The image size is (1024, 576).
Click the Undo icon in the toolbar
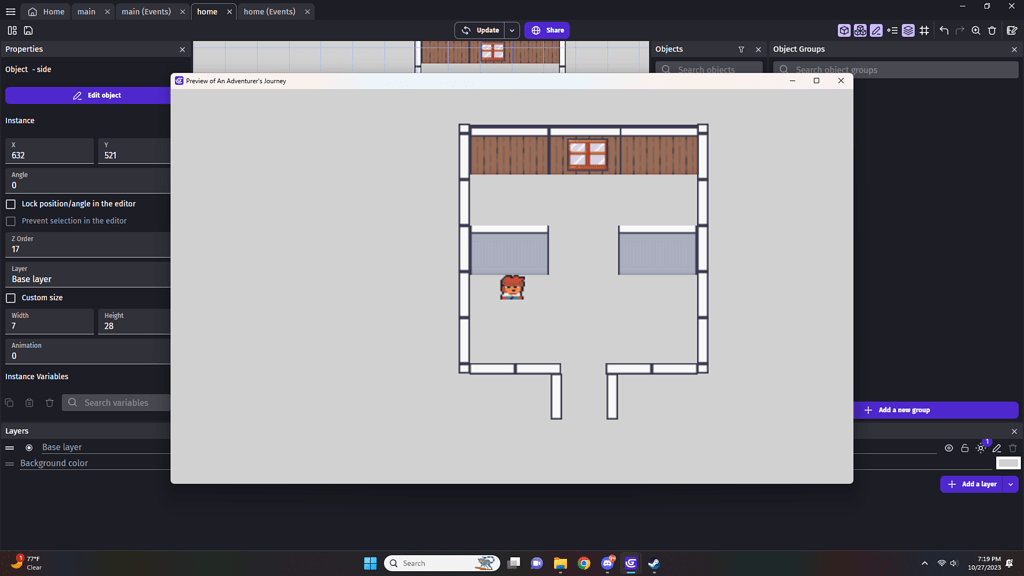(944, 31)
